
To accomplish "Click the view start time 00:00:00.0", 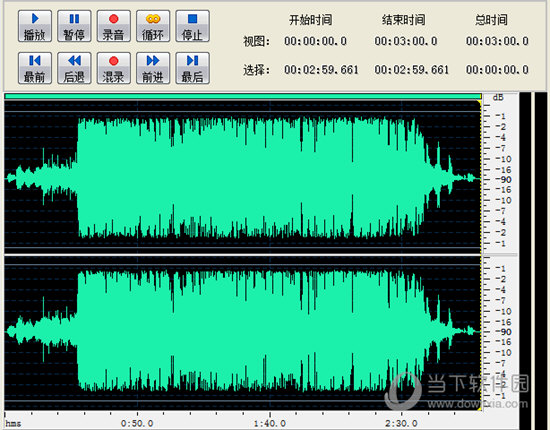I will 315,41.
